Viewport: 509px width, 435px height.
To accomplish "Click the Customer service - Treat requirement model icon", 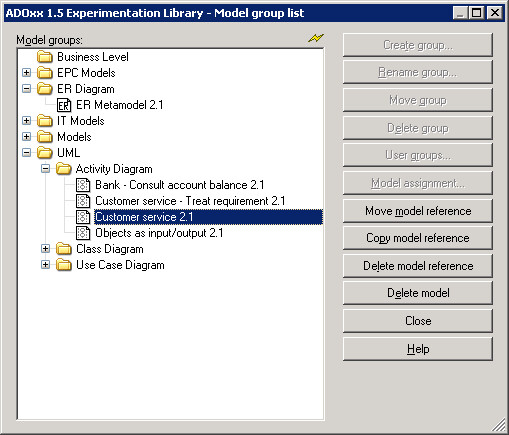I will (x=83, y=201).
